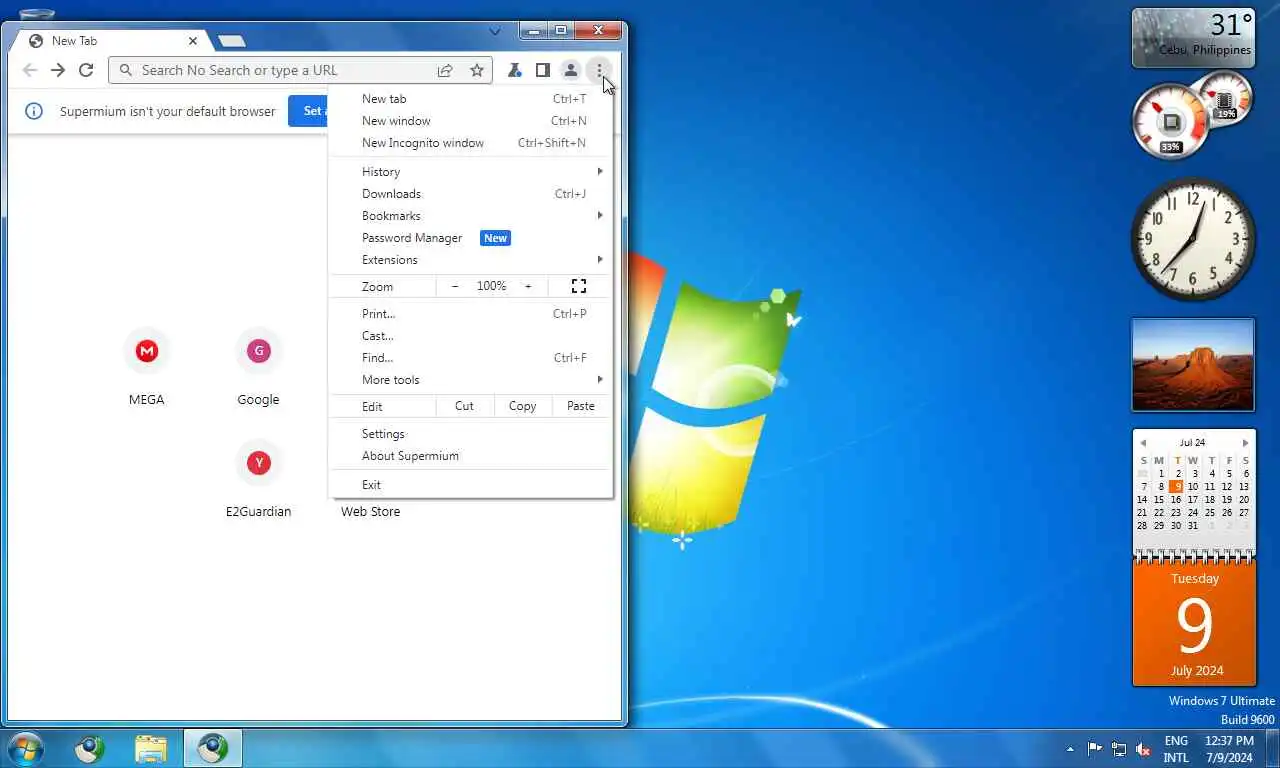The height and width of the screenshot is (768, 1280).
Task: Open the tab search chevron
Action: click(x=494, y=32)
